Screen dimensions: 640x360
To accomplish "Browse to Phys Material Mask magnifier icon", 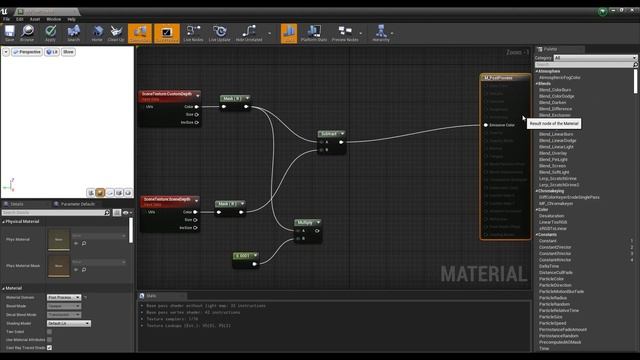I will click(x=84, y=269).
